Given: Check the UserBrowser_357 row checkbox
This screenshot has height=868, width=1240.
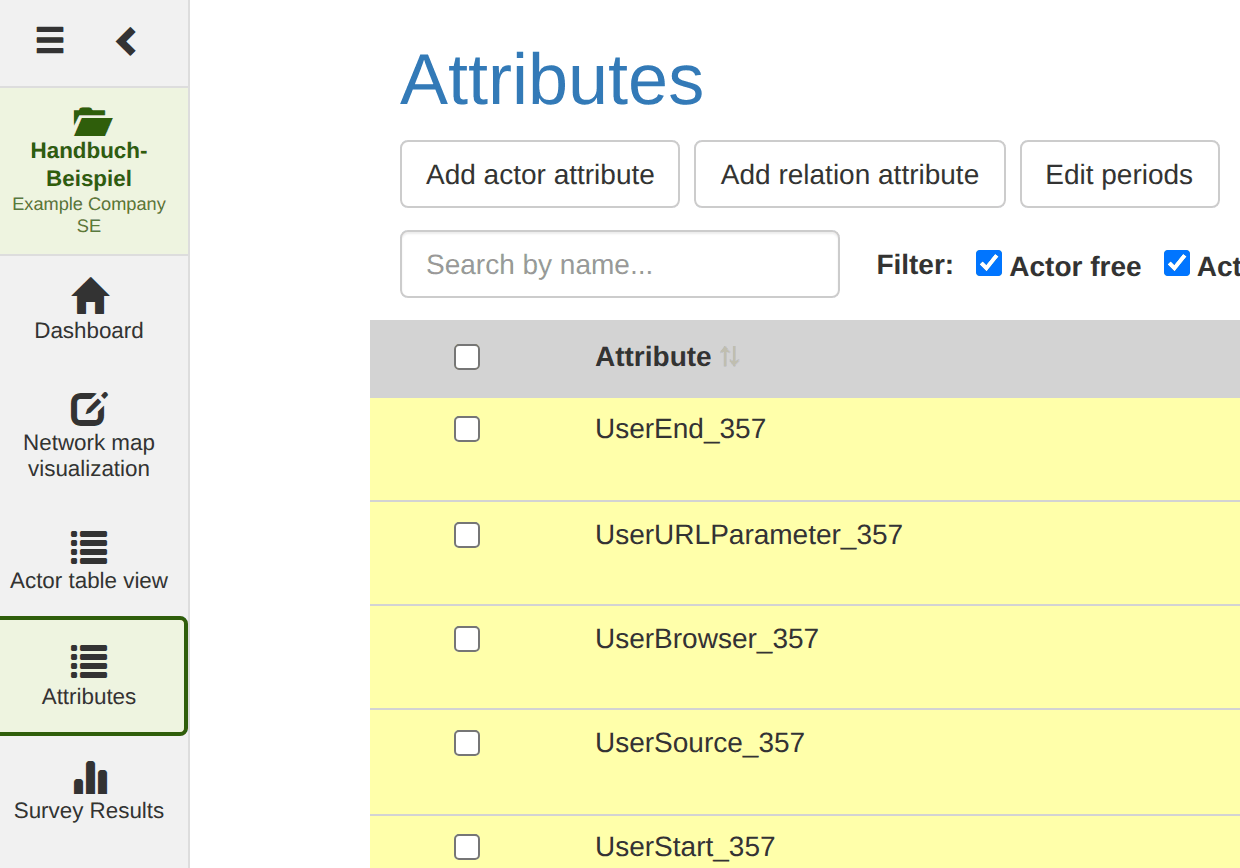Looking at the screenshot, I should (x=467, y=639).
